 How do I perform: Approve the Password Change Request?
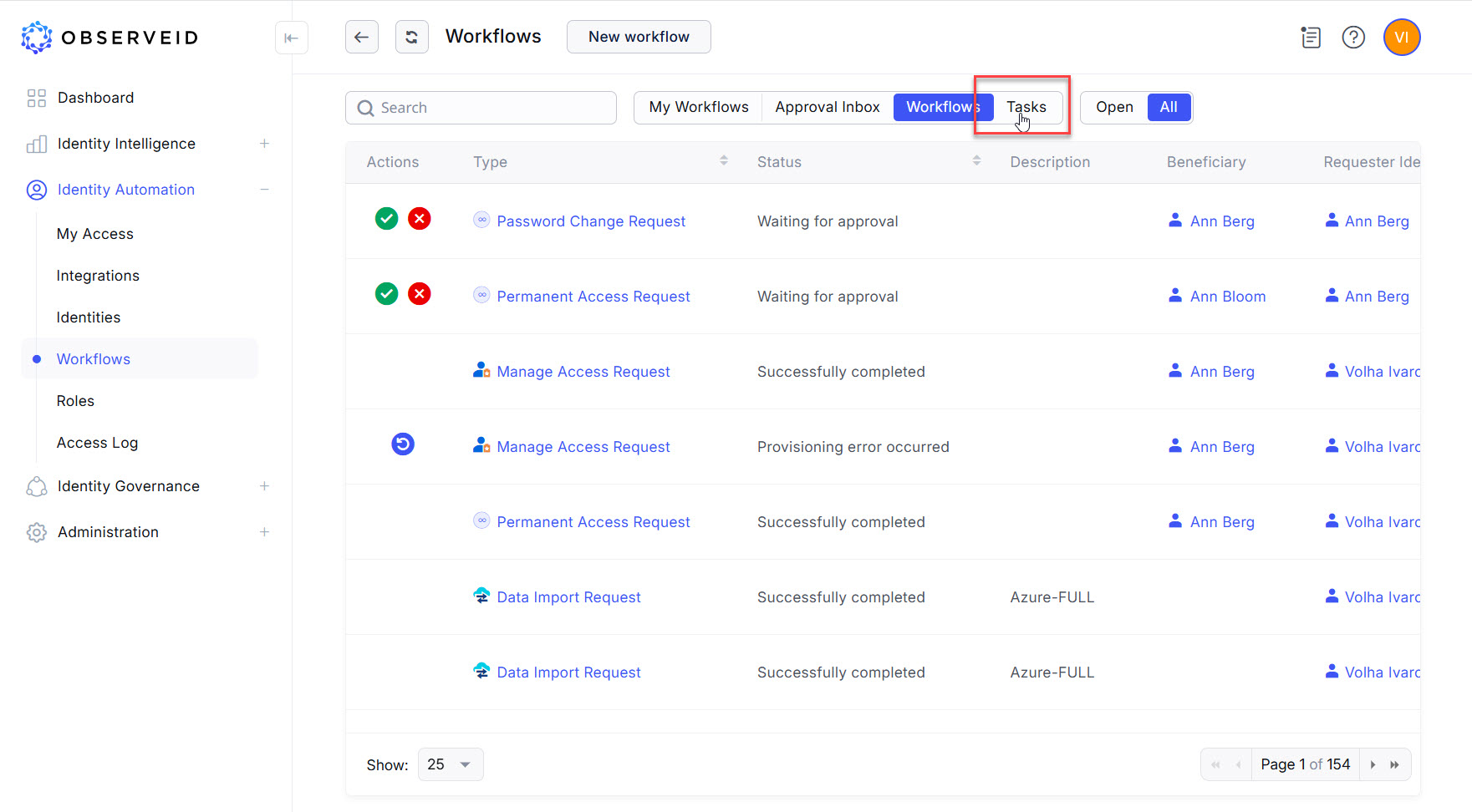tap(386, 219)
